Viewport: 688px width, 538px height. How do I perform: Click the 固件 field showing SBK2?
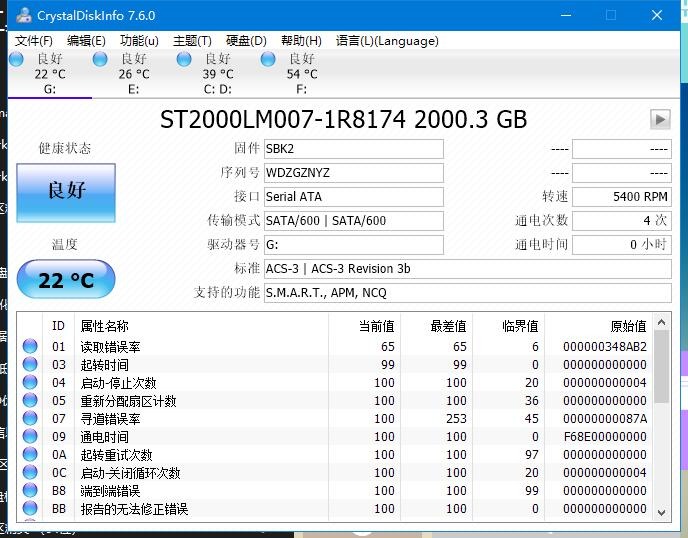click(x=354, y=149)
